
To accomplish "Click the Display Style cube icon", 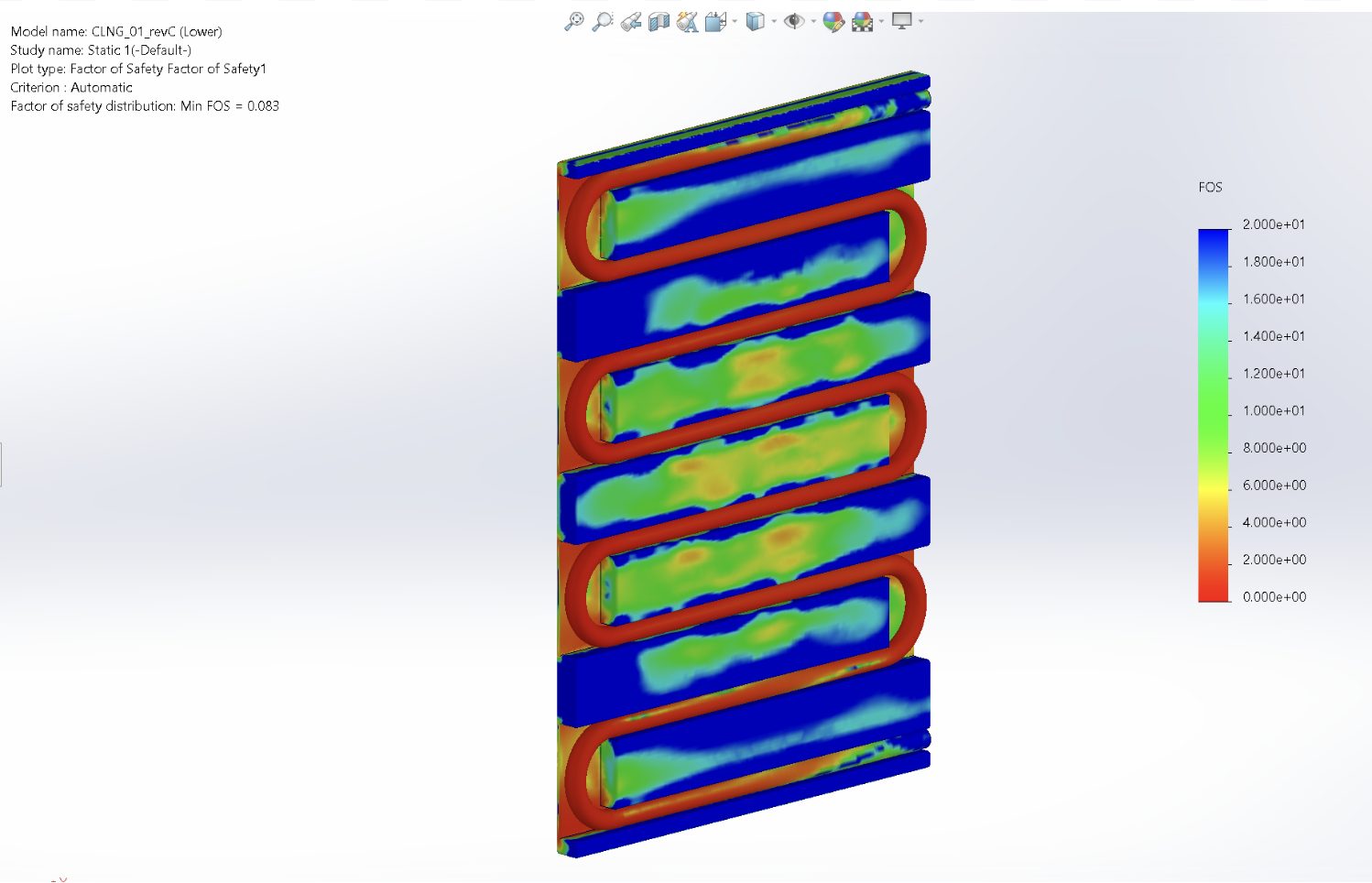I will pyautogui.click(x=755, y=21).
